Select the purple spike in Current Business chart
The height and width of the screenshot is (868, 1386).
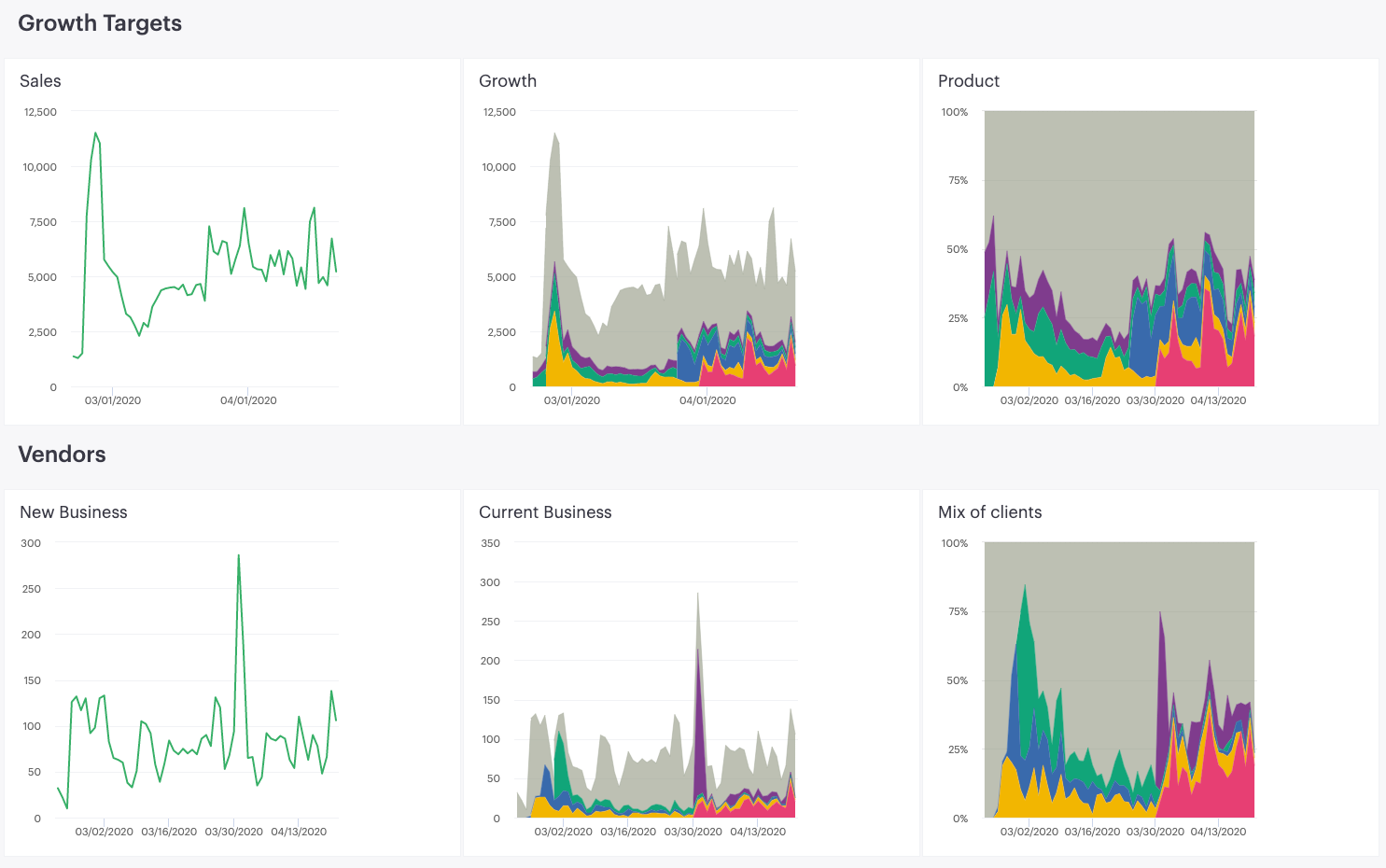(698, 653)
